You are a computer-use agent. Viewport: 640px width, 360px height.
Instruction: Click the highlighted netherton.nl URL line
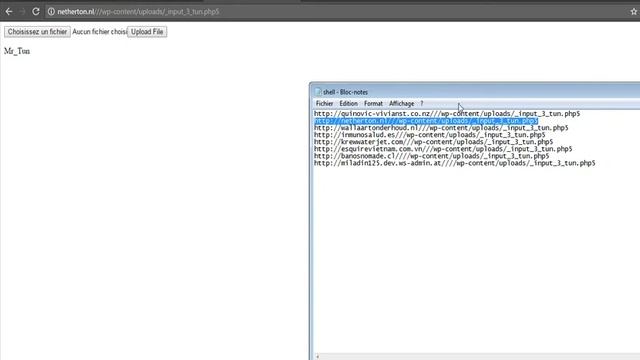(426, 121)
